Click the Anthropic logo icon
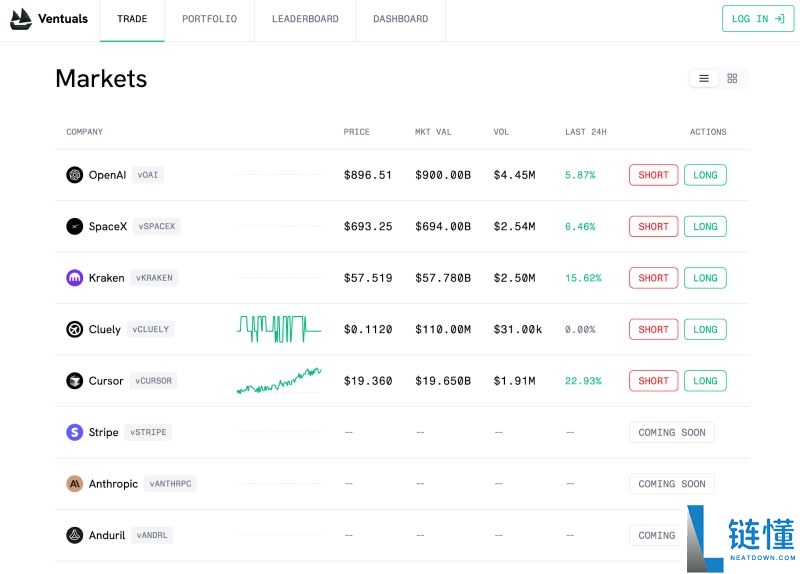Viewport: 800px width, 574px height. click(75, 484)
